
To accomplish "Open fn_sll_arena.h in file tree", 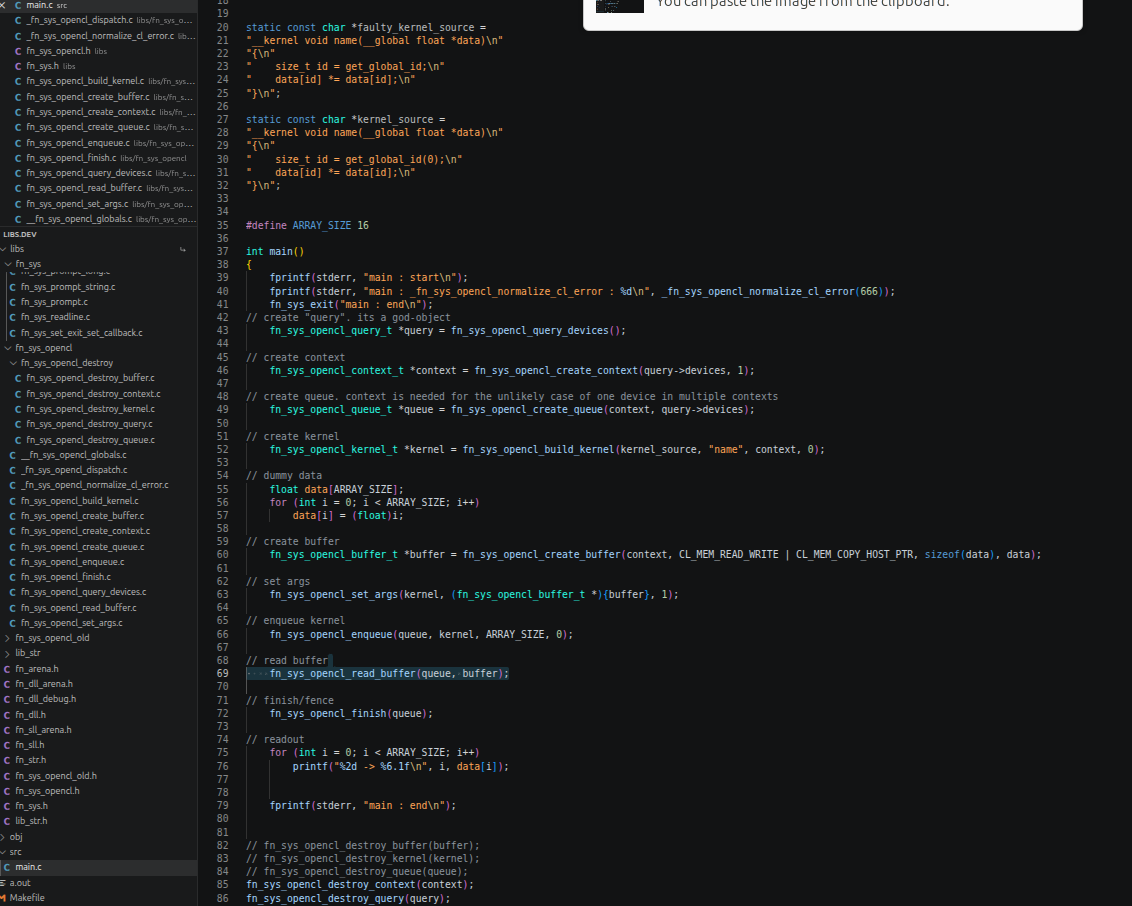I will (98, 730).
